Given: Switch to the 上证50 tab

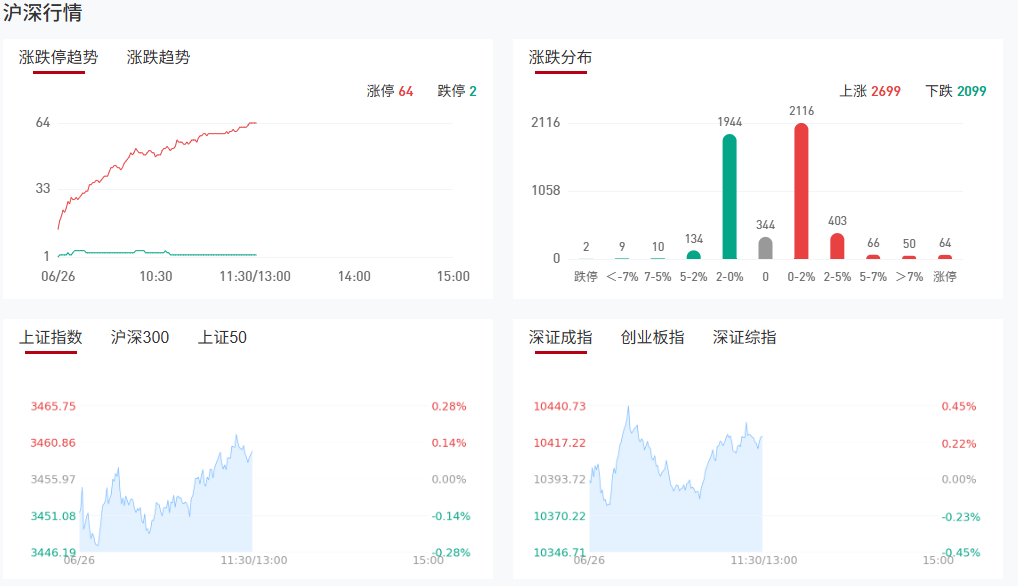Looking at the screenshot, I should pyautogui.click(x=222, y=337).
